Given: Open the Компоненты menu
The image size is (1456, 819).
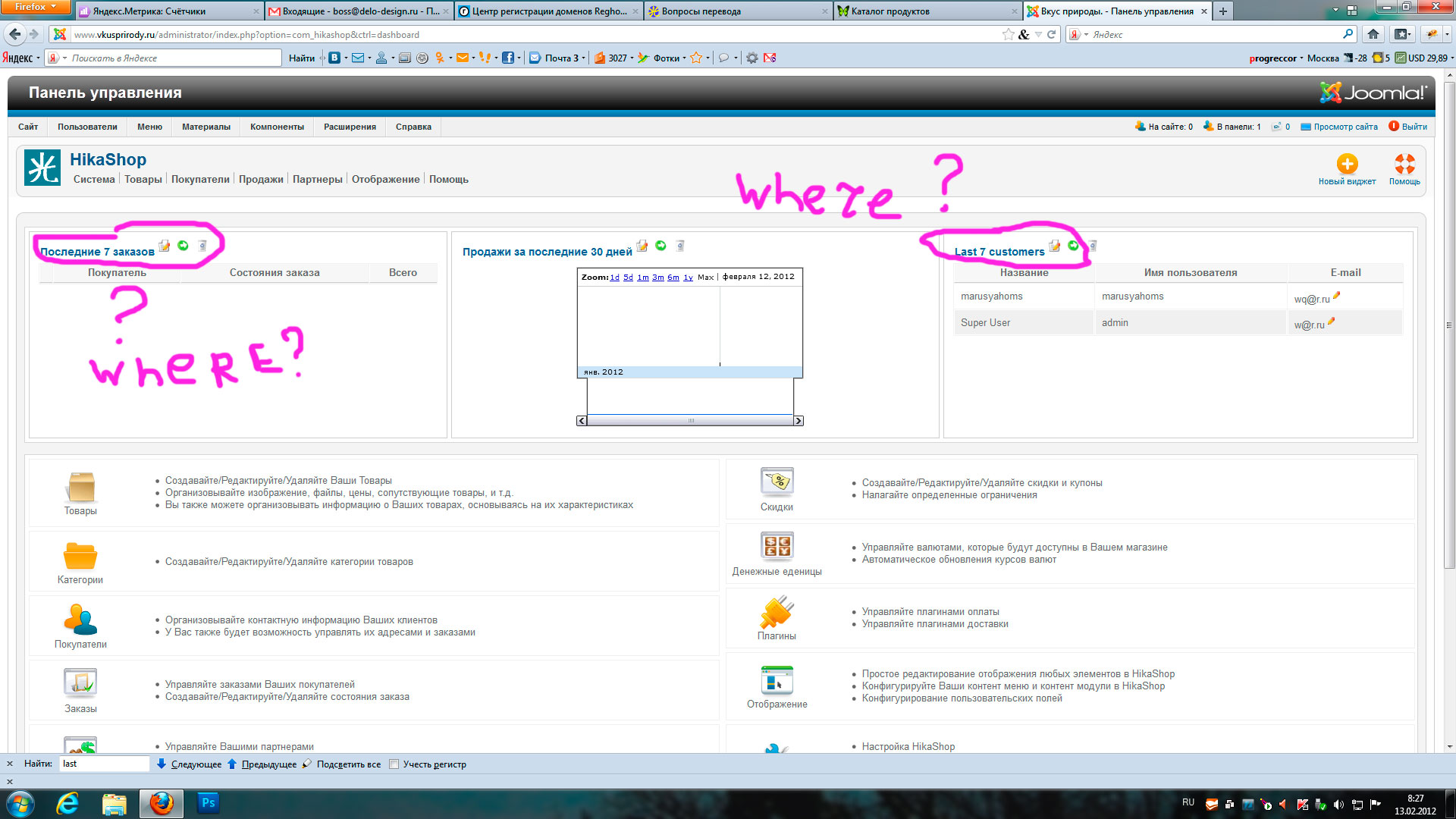Looking at the screenshot, I should [x=277, y=127].
